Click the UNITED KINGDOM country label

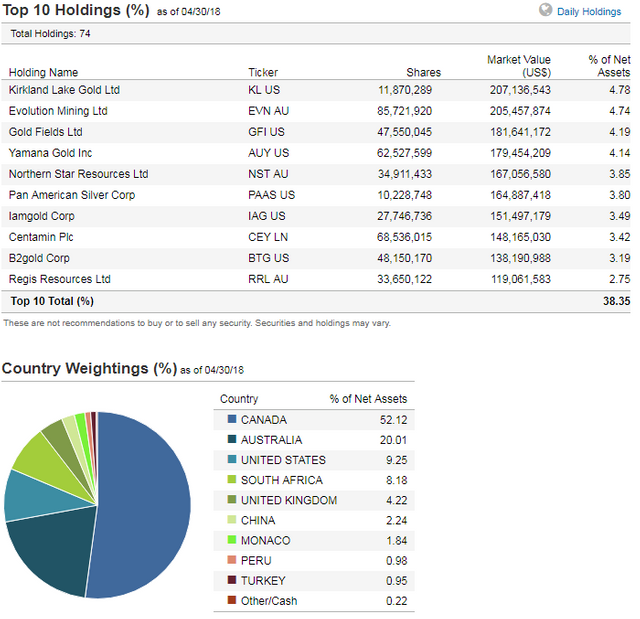289,500
